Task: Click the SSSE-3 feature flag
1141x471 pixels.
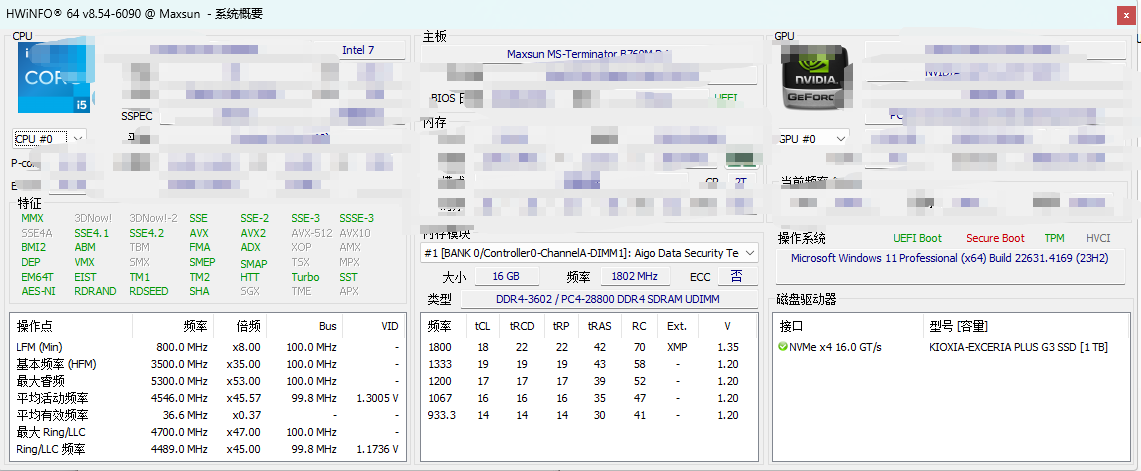Action: pos(357,218)
